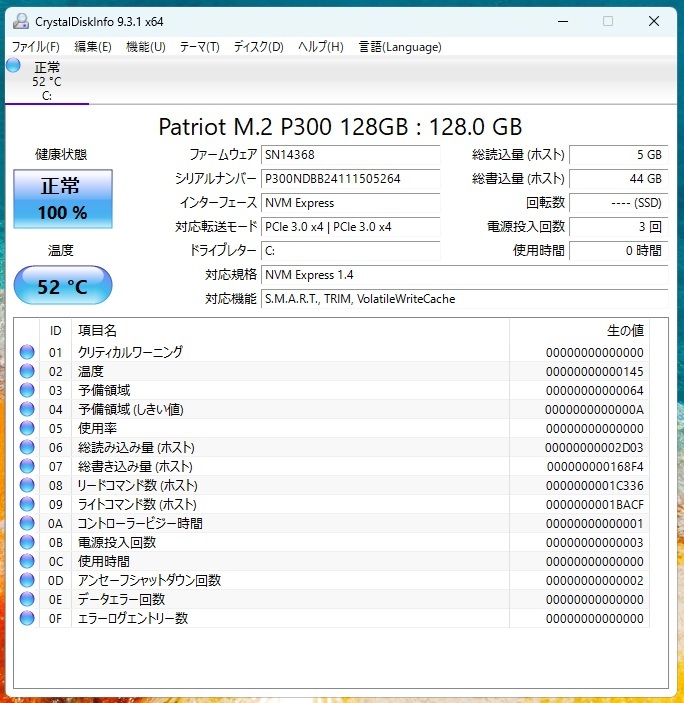The image size is (684, 703).
Task: Click status orb for 0B 電源投入回数 row
Action: (x=27, y=542)
